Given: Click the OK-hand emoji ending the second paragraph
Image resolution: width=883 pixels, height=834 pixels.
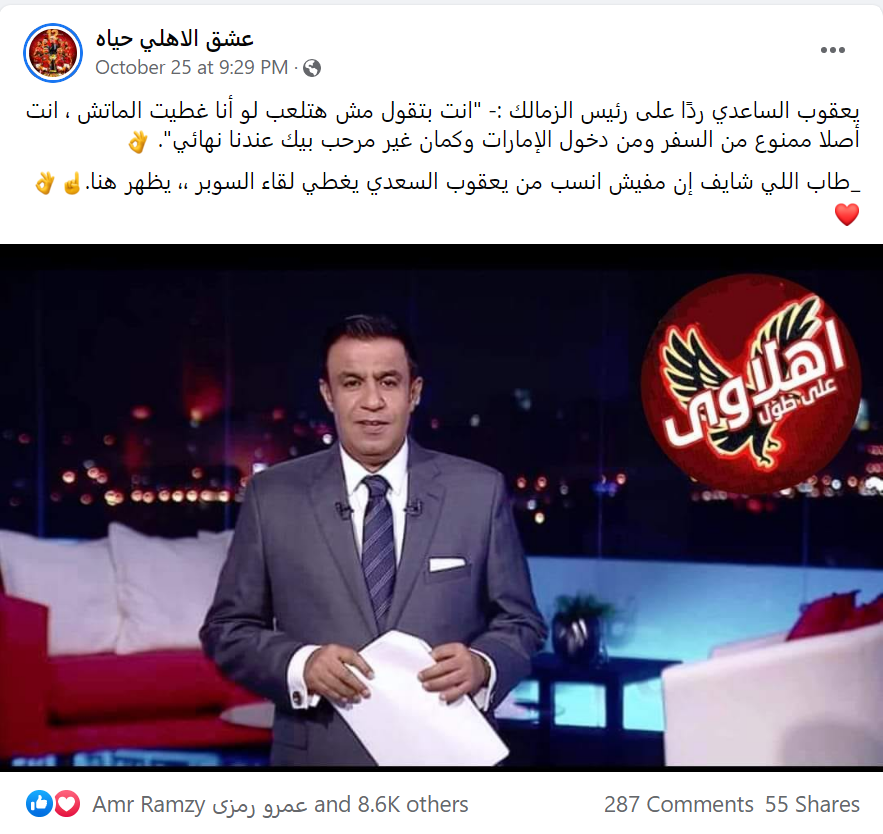Looking at the screenshot, I should [45, 184].
